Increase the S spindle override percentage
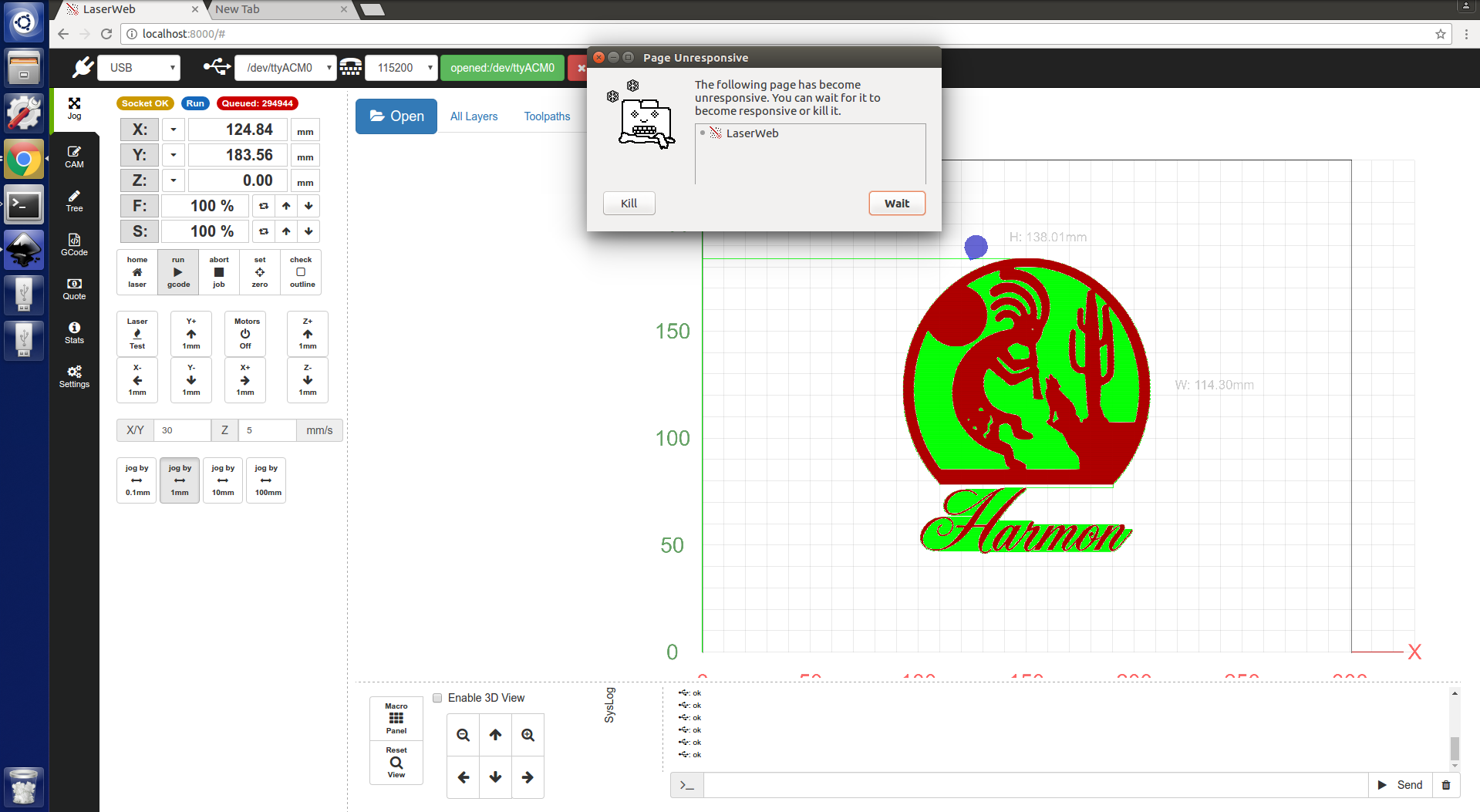The width and height of the screenshot is (1480, 812). [x=286, y=231]
